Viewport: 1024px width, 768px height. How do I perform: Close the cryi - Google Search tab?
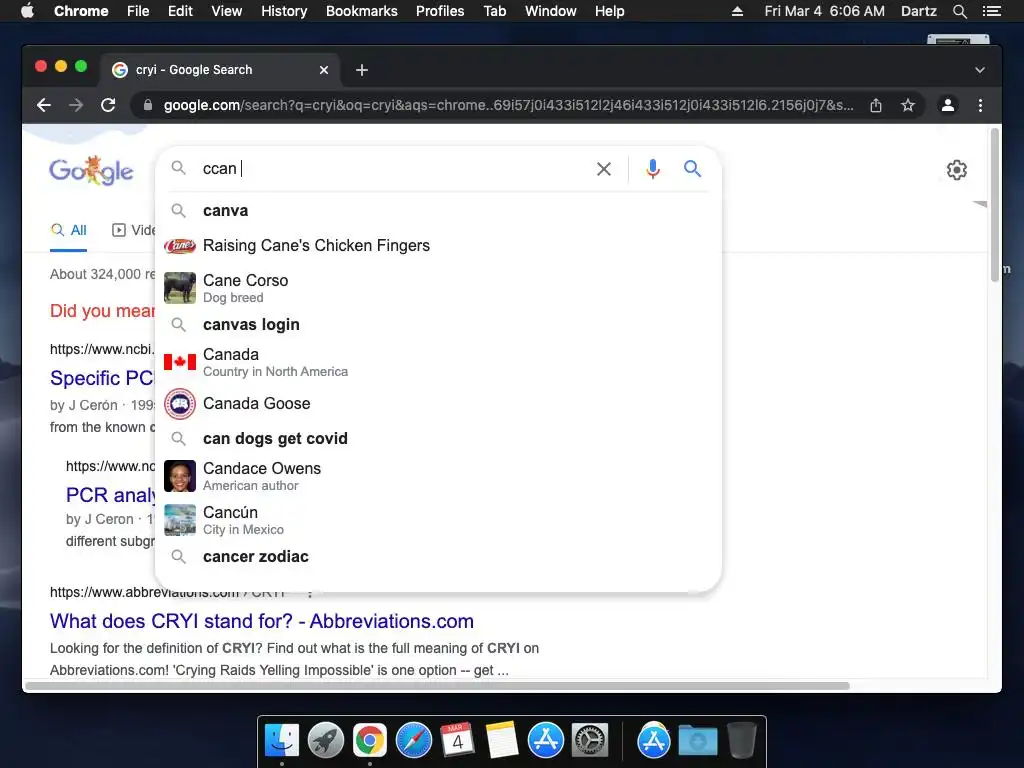tap(324, 70)
